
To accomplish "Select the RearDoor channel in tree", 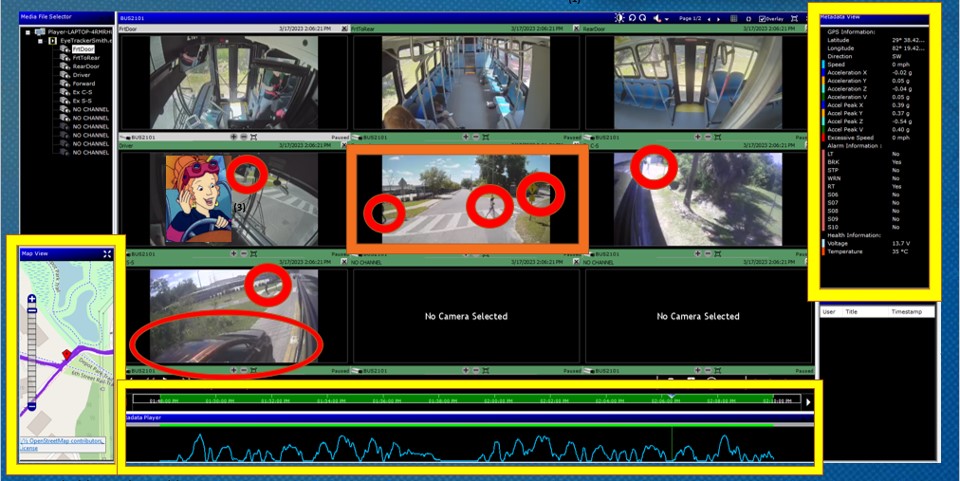I will click(x=84, y=67).
